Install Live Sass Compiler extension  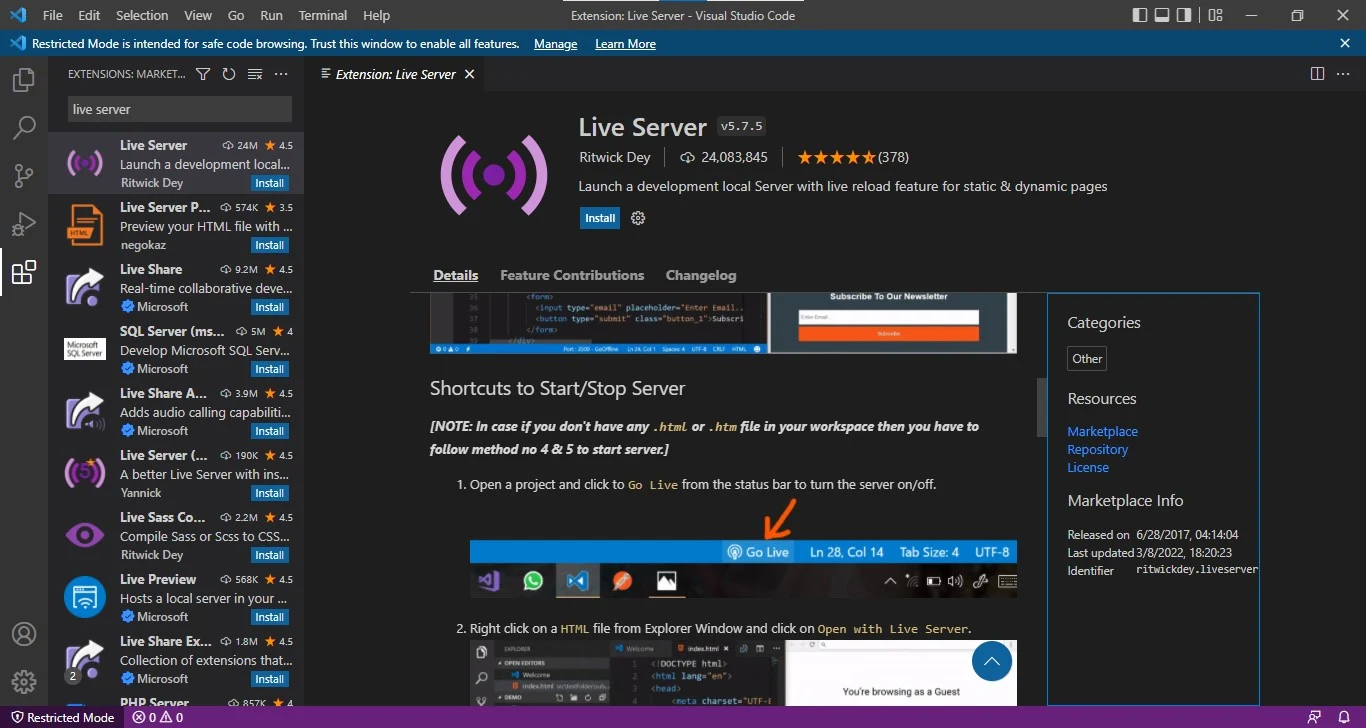[x=270, y=555]
